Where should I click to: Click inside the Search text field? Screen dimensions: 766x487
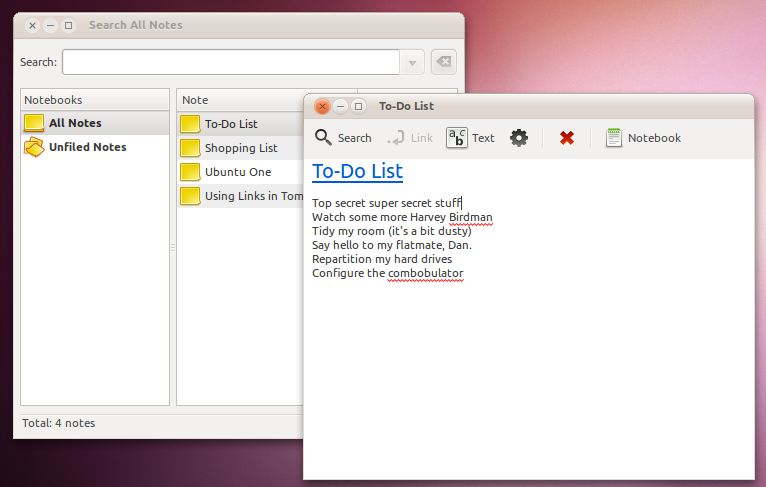[230, 62]
